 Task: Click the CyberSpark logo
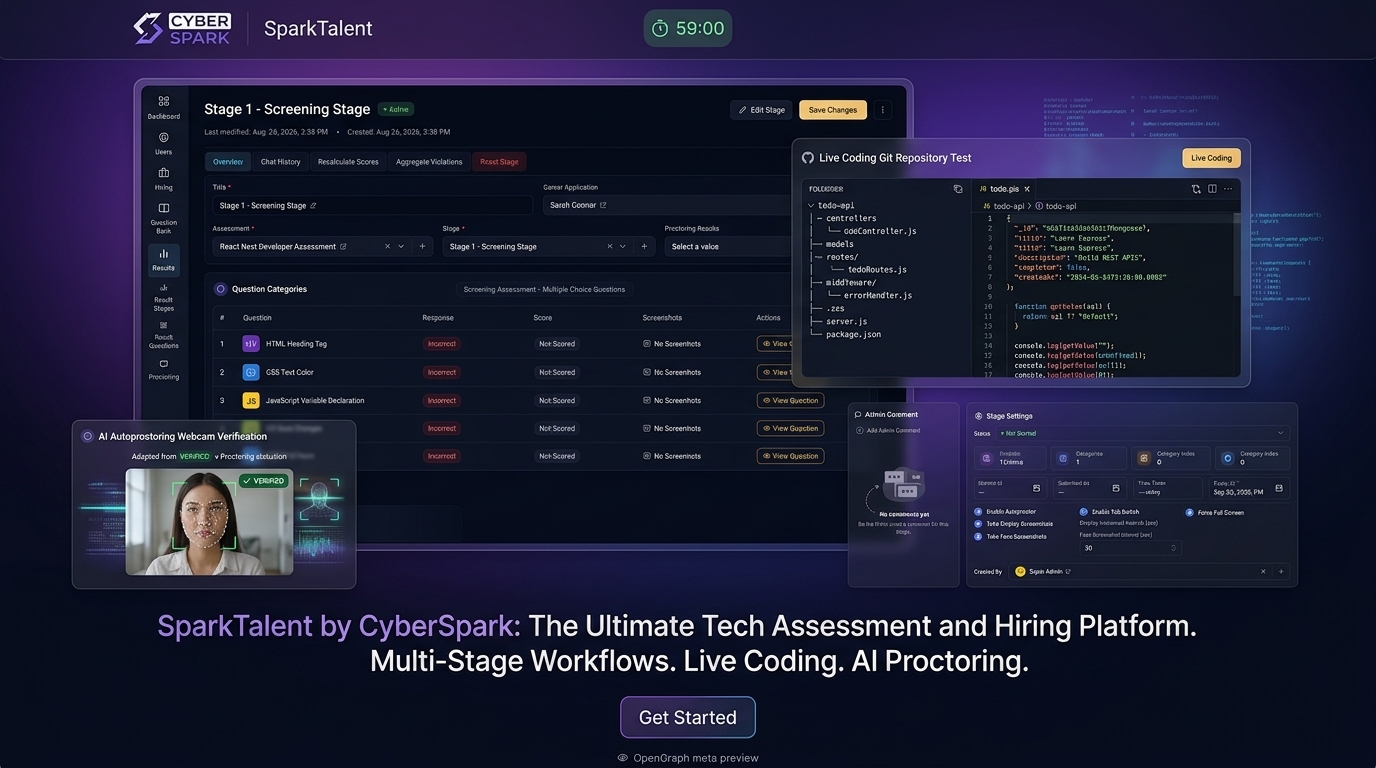[182, 28]
